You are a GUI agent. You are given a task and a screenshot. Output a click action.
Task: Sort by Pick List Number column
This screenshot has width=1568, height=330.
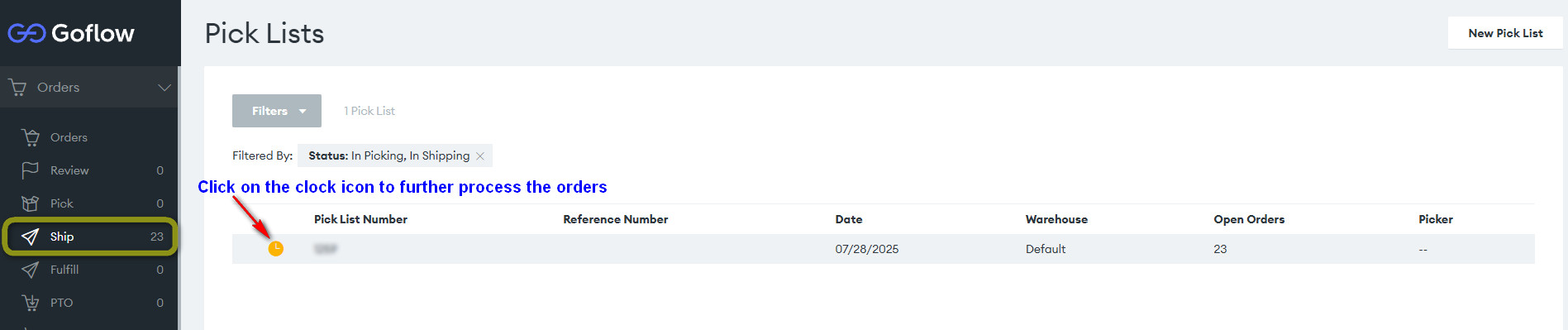(x=360, y=219)
